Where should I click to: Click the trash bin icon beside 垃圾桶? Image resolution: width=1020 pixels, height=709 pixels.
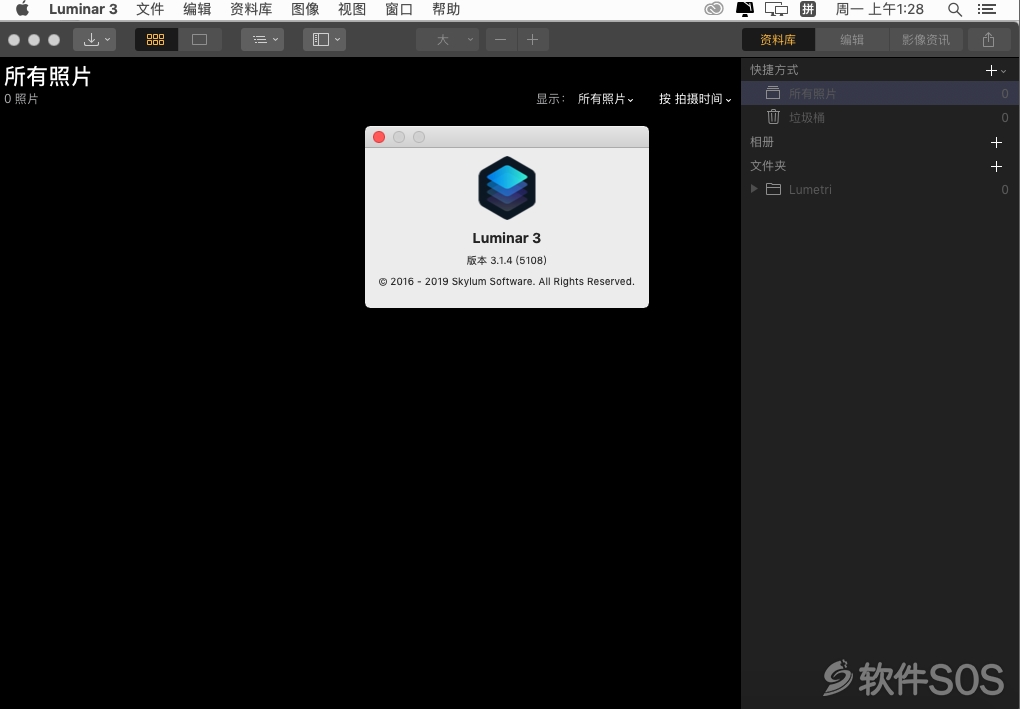click(x=773, y=117)
